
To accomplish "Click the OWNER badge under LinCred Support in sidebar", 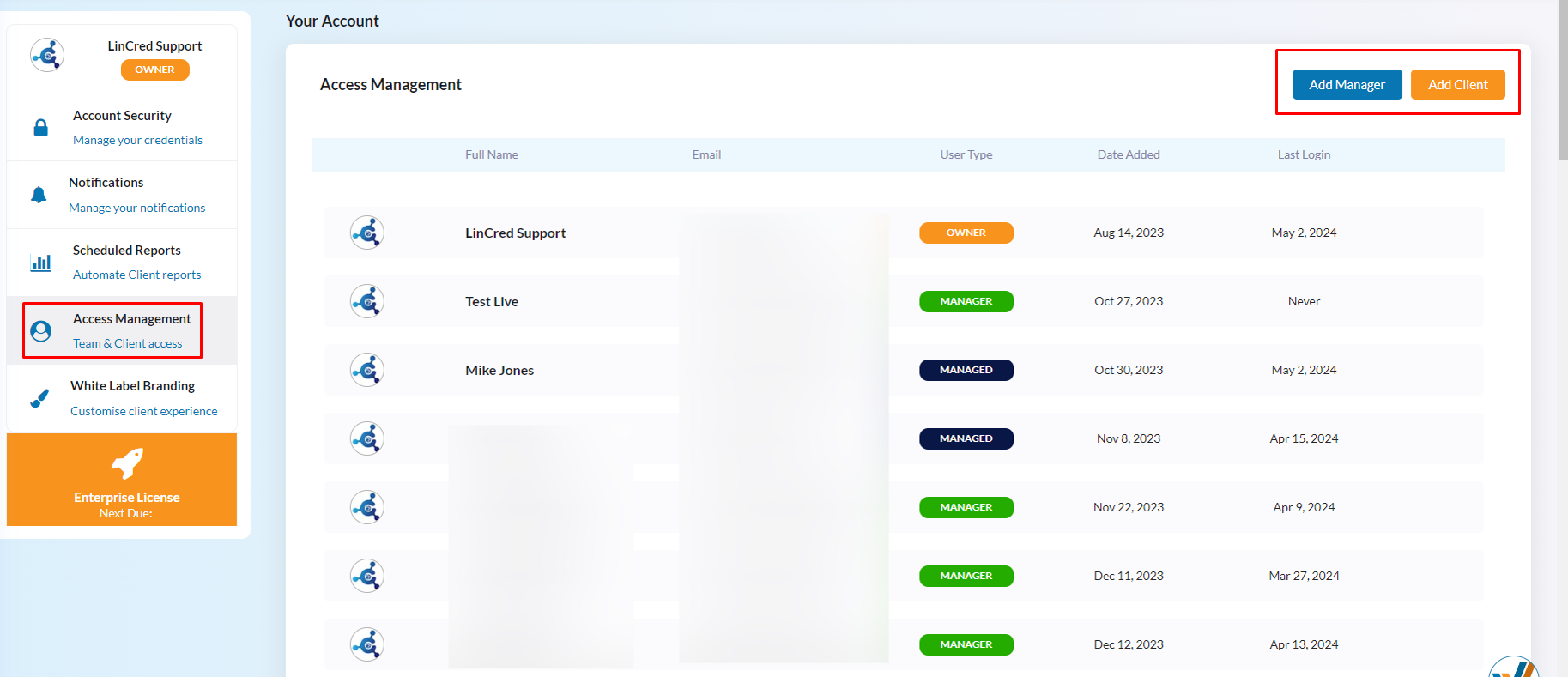I will 155,70.
